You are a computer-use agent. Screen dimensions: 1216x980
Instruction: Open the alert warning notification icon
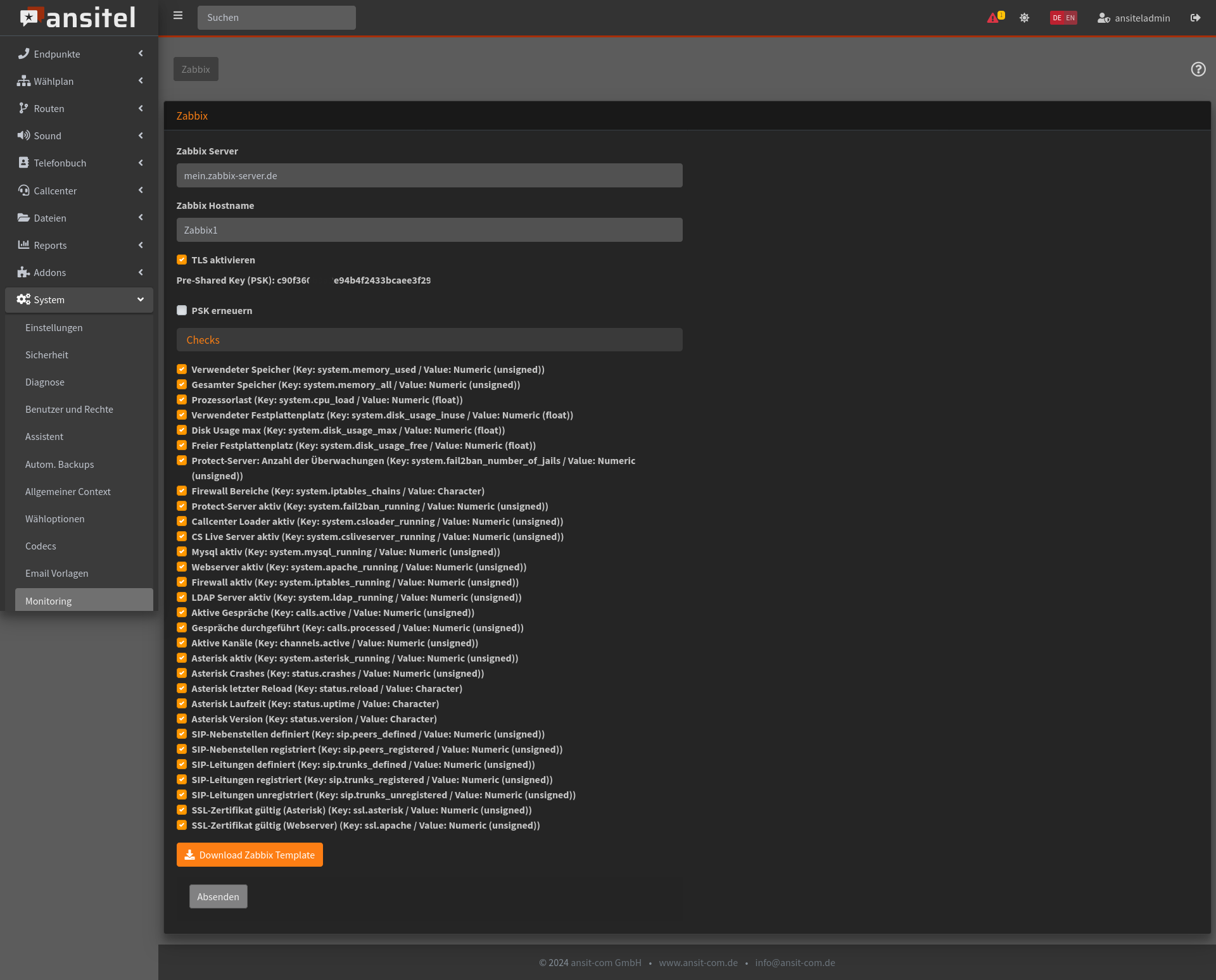pos(993,18)
